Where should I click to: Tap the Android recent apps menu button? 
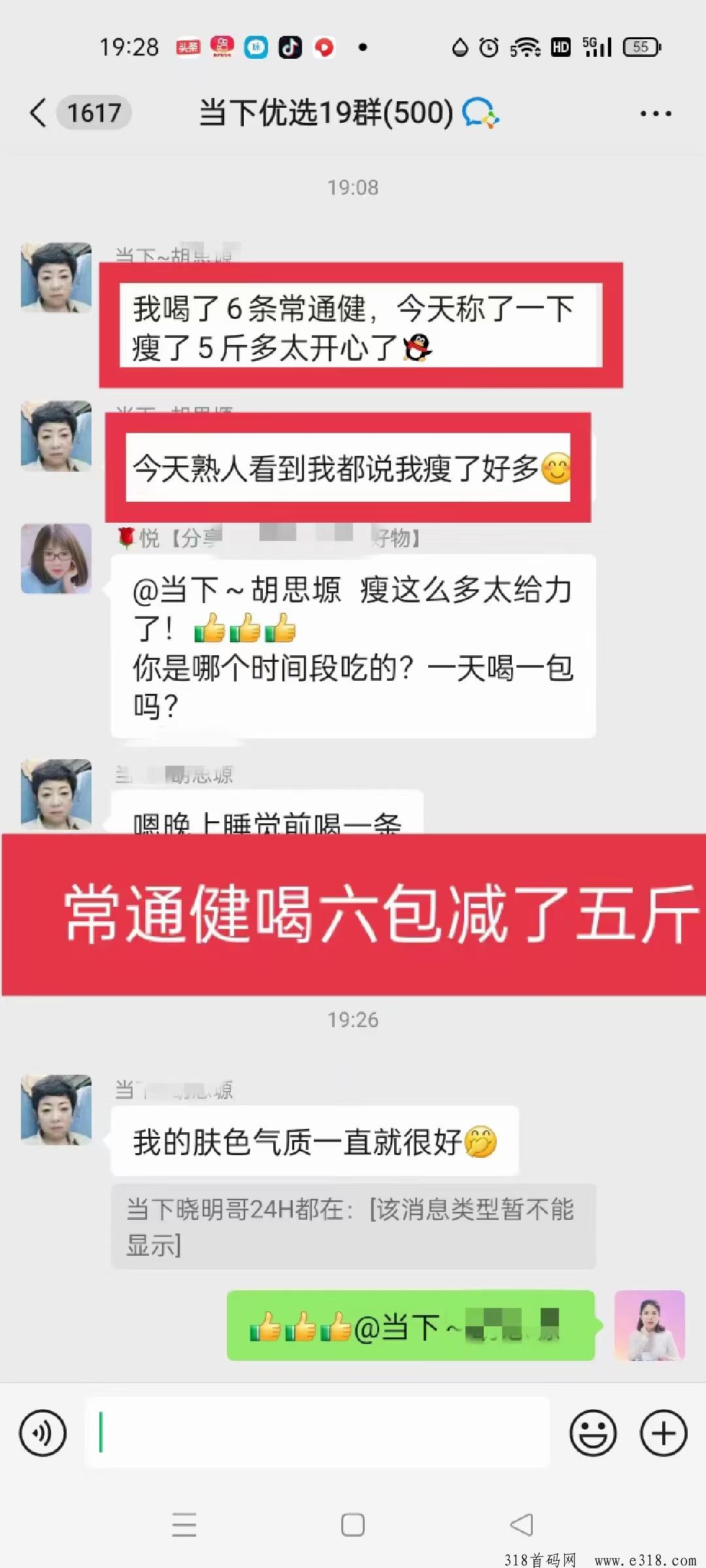tap(184, 1524)
